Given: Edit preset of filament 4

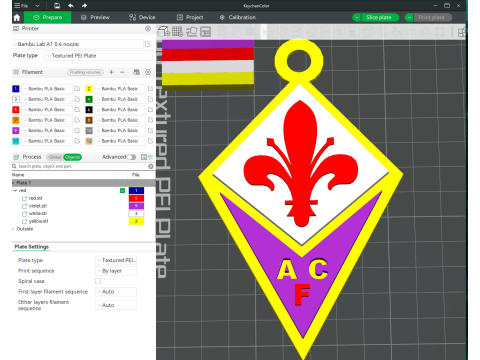Looking at the screenshot, I should pyautogui.click(x=150, y=99).
